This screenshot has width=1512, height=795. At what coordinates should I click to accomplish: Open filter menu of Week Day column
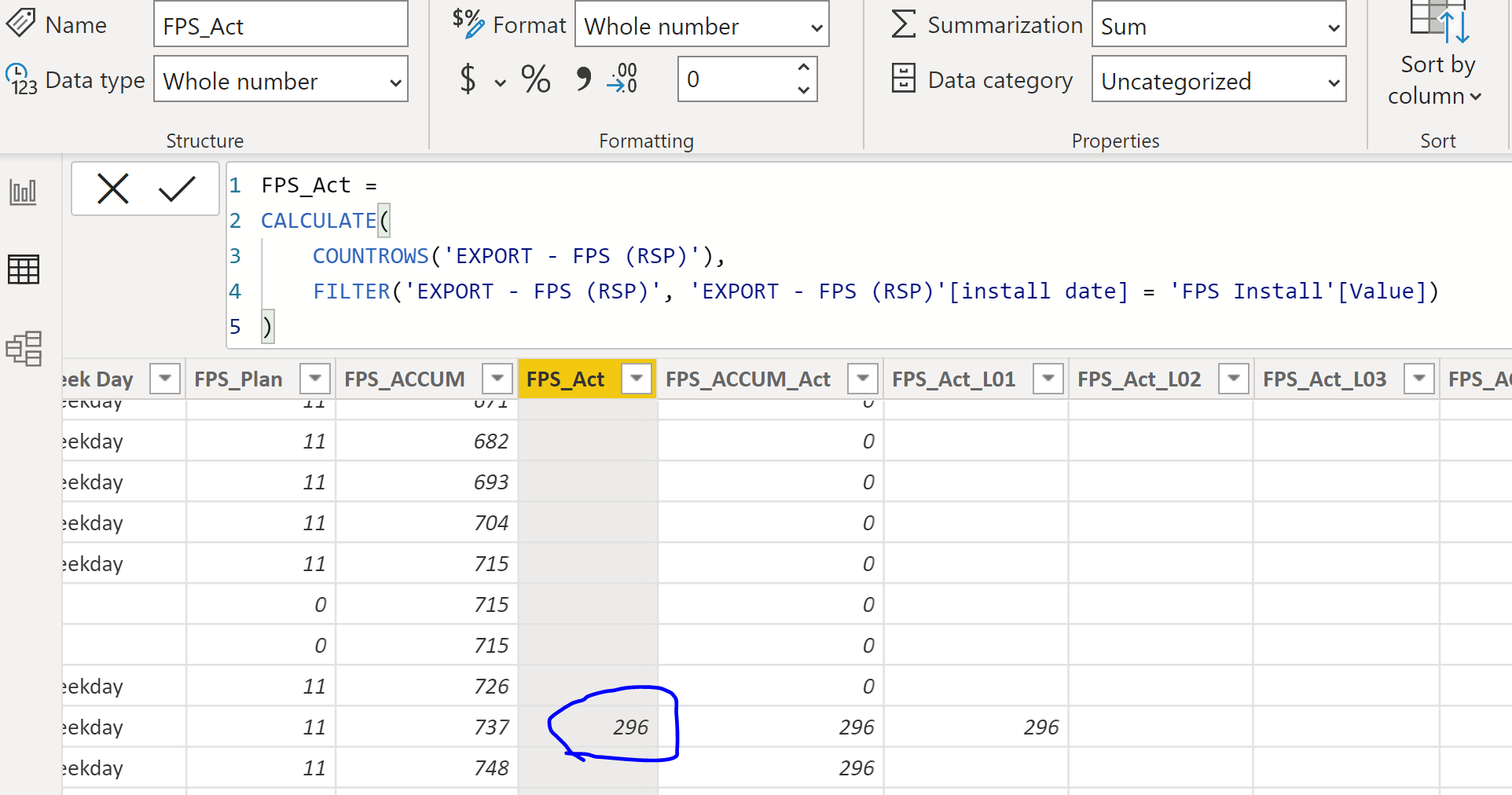(165, 379)
